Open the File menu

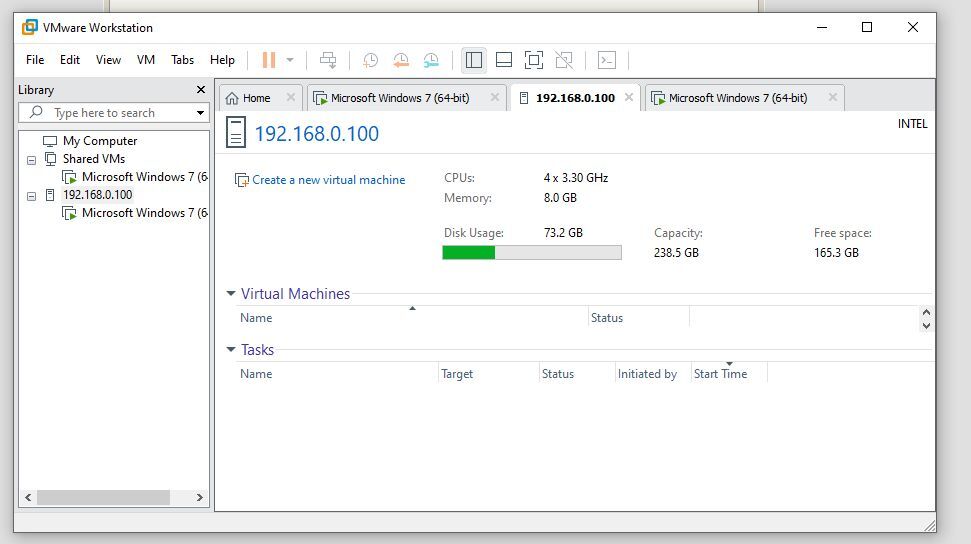[35, 60]
